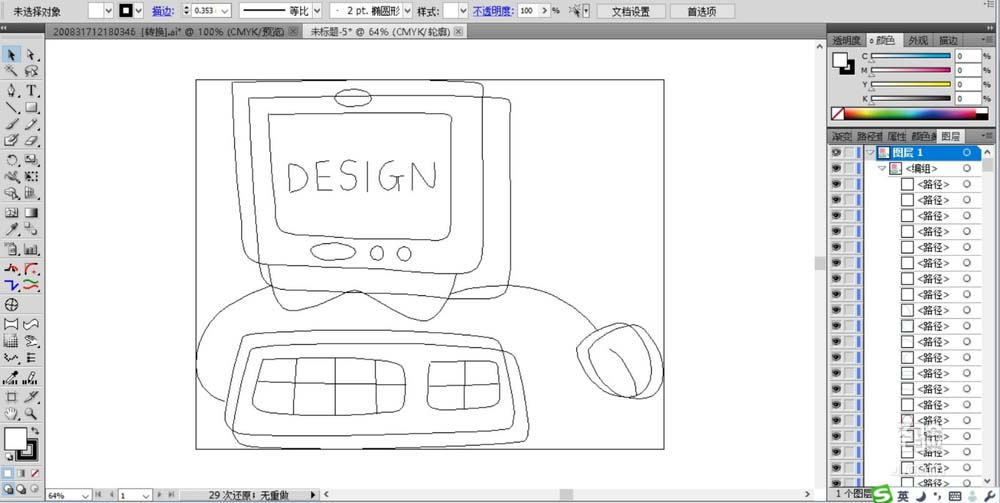Activate the Hand tool
Image resolution: width=1000 pixels, height=503 pixels.
tap(11, 413)
